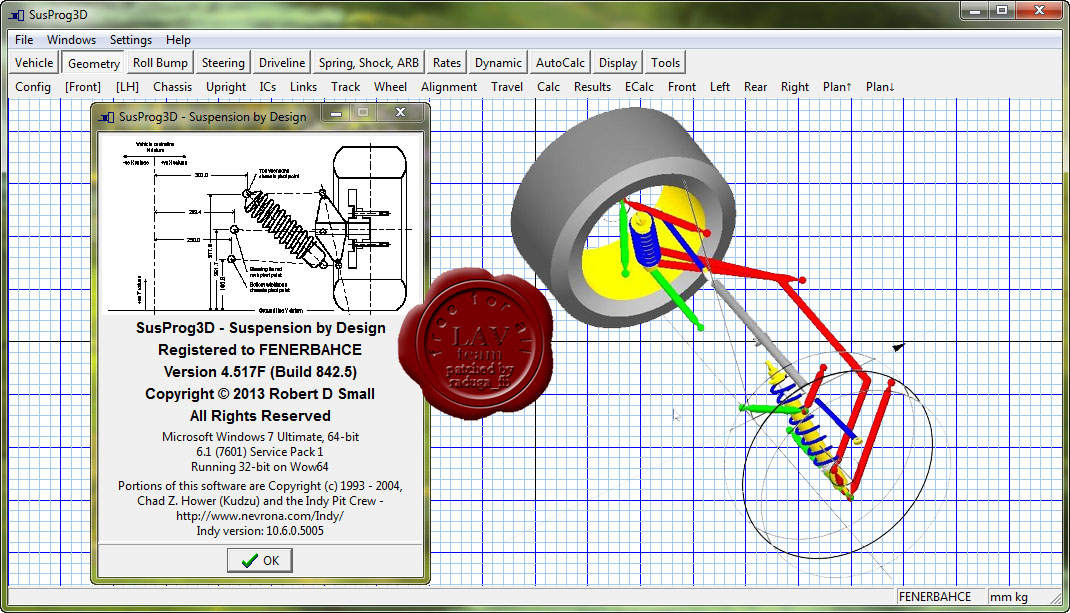
Task: Switch to the Steering tab
Action: coord(223,63)
